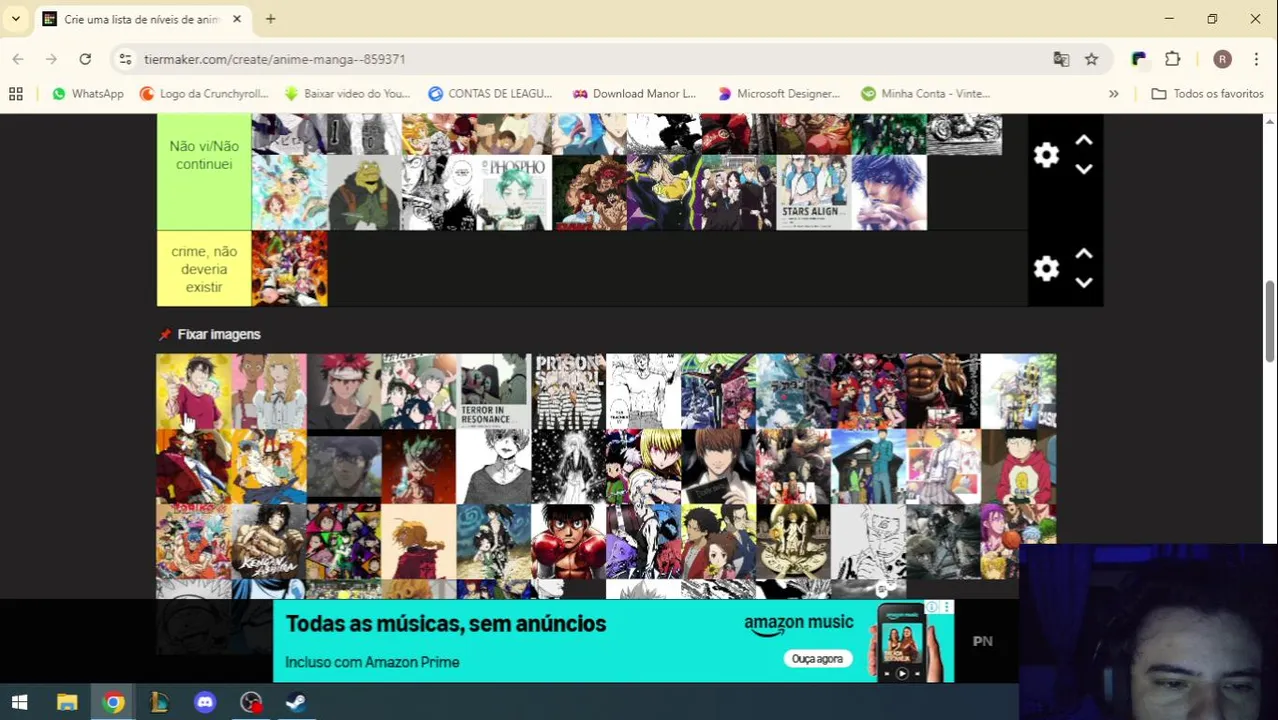Open 'CONTAS DE LEAGU...' bookmark
This screenshot has height=720, width=1278.
pyautogui.click(x=490, y=93)
